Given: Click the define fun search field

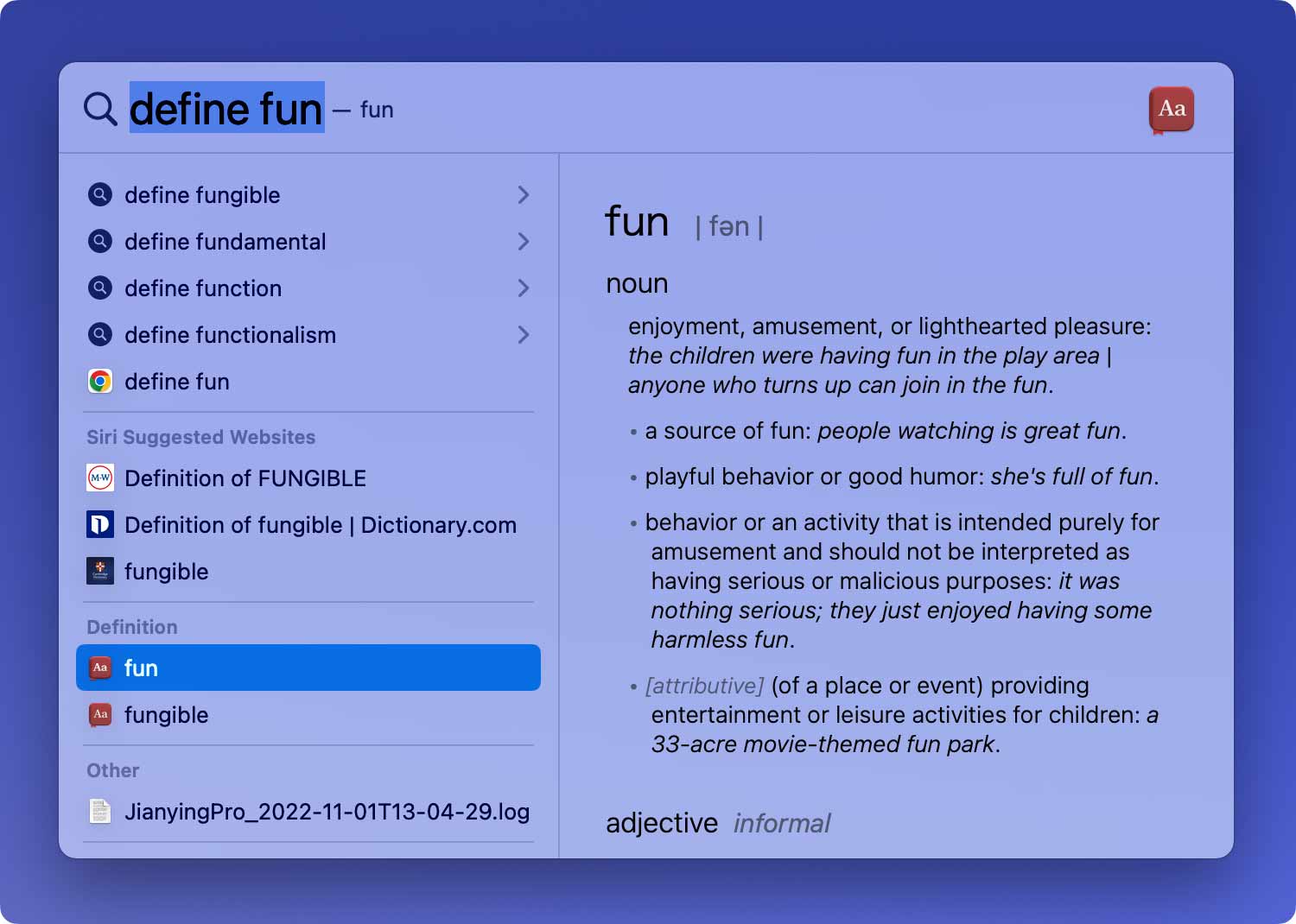Looking at the screenshot, I should click(x=226, y=109).
